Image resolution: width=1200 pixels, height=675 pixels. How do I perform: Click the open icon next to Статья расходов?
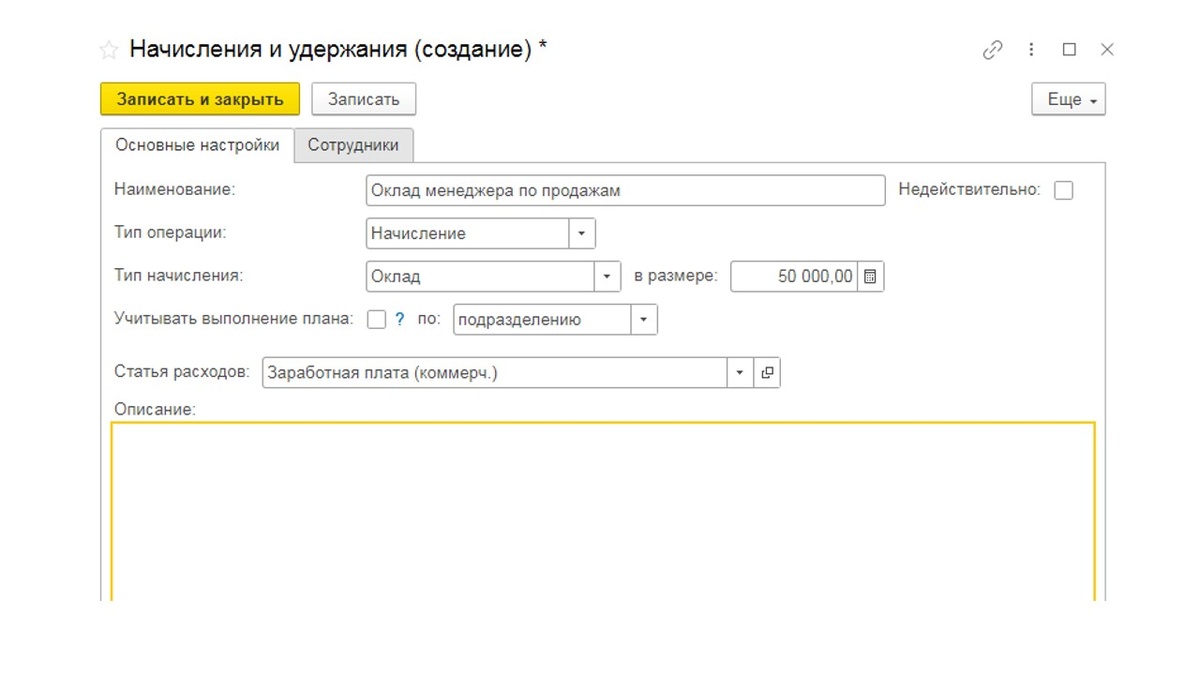click(x=767, y=371)
